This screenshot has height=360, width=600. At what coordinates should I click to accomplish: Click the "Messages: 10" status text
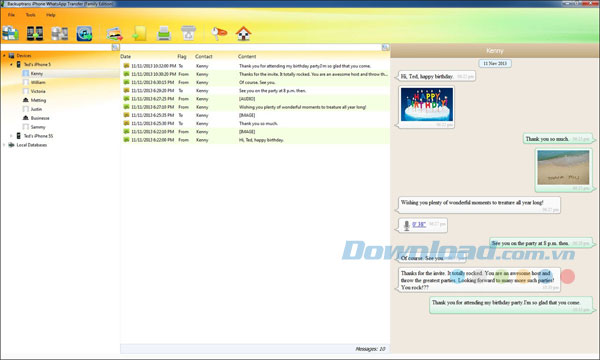(x=370, y=349)
